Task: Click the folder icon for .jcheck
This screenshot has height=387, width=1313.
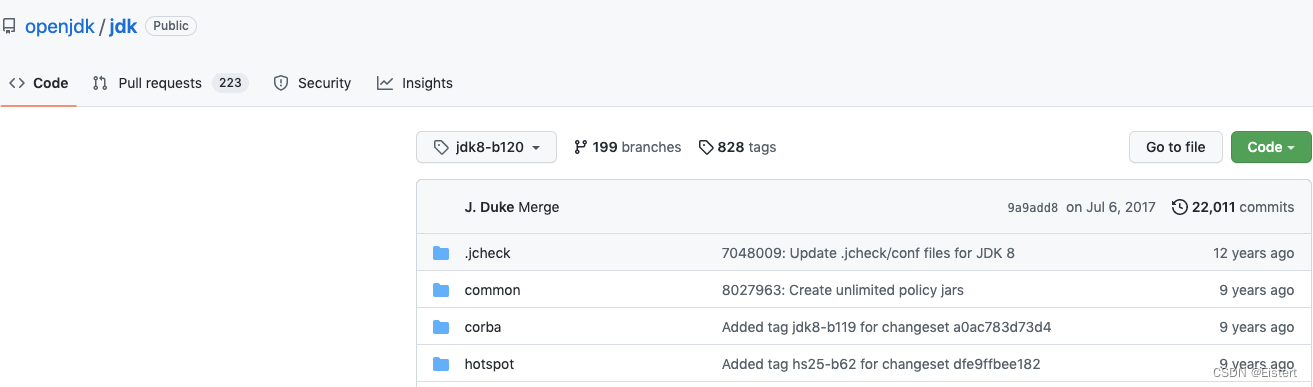Action: pos(441,253)
